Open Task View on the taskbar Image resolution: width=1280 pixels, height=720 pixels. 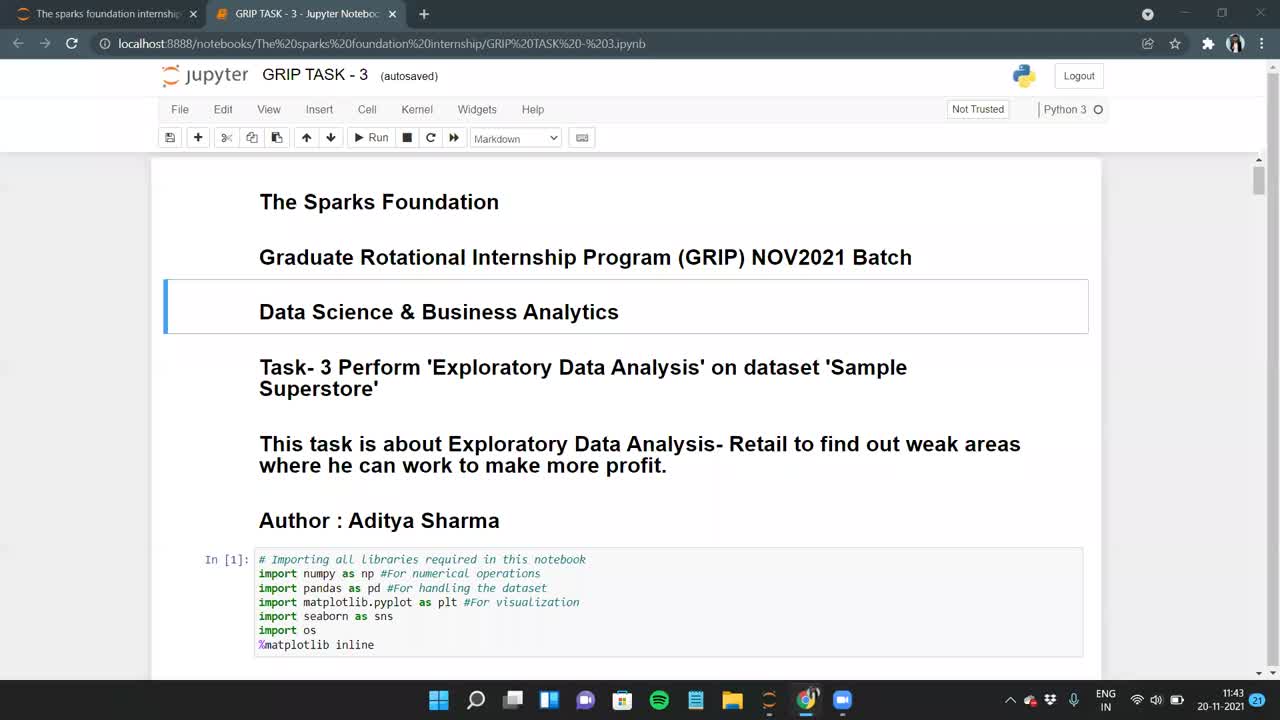point(513,700)
